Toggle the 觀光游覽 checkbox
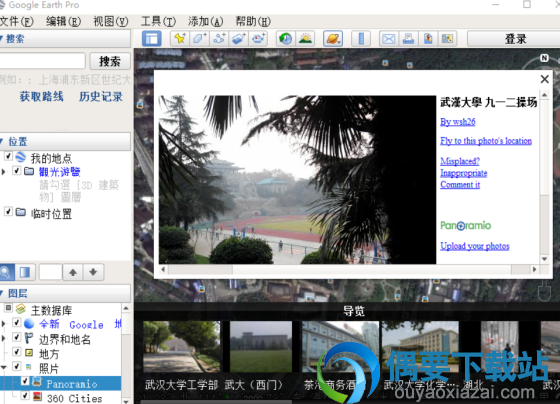This screenshot has height=404, width=560. [16, 170]
